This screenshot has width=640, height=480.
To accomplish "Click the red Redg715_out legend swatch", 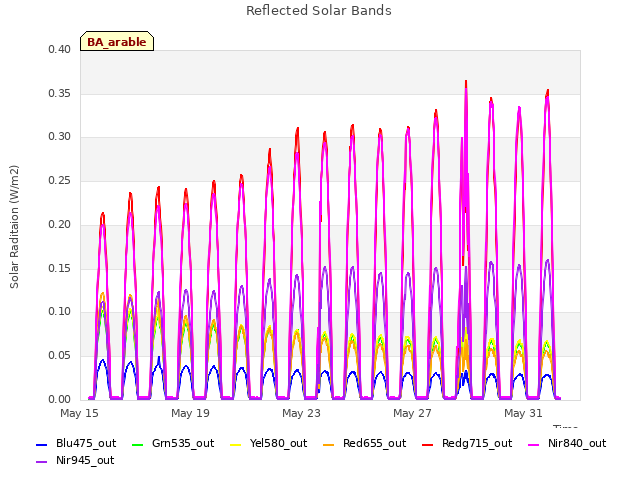I will pyautogui.click(x=427, y=444).
